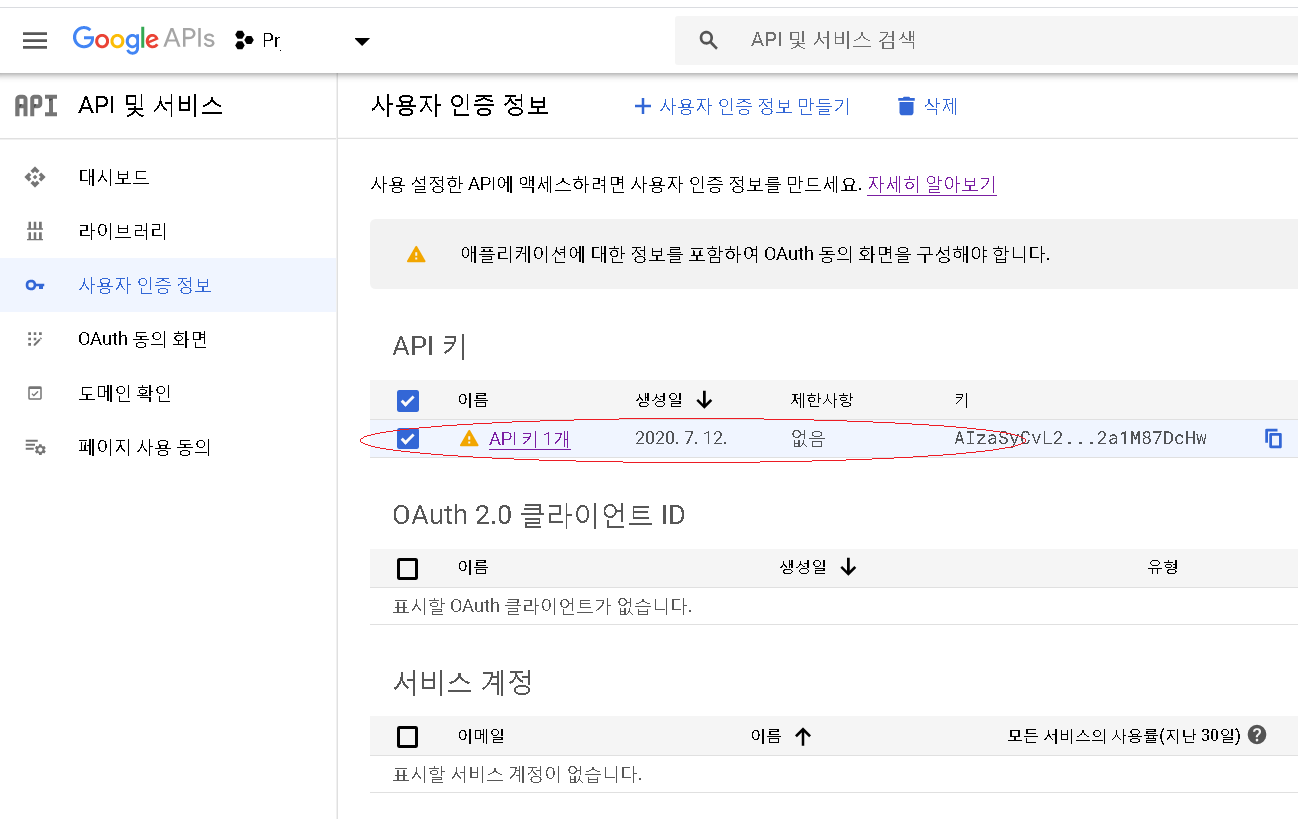Viewport: 1298px width, 819px height.
Task: Click 사용자 인증 정보 만들기 button
Action: (x=741, y=106)
